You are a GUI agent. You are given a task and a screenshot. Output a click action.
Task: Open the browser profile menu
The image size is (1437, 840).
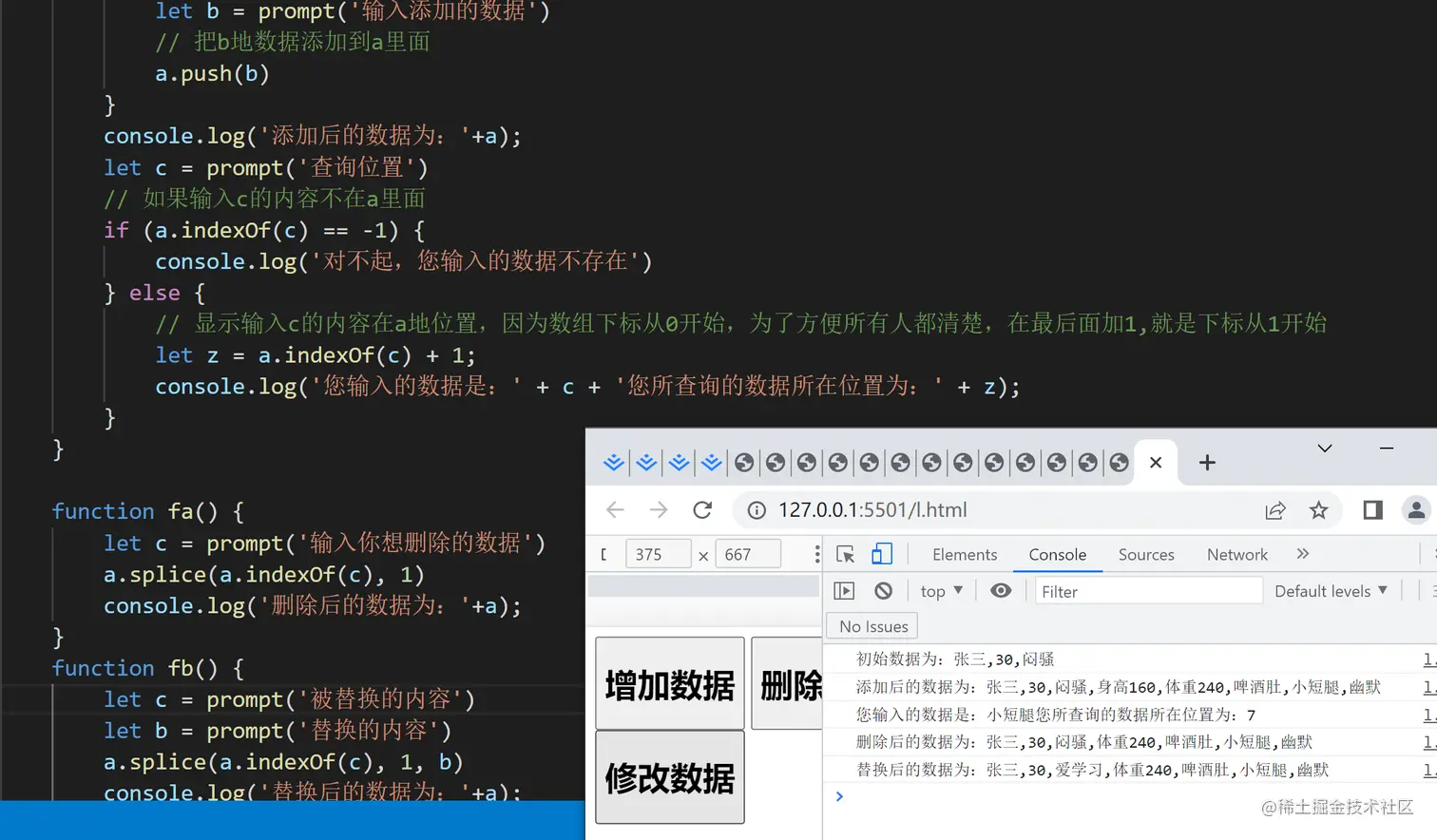1416,510
